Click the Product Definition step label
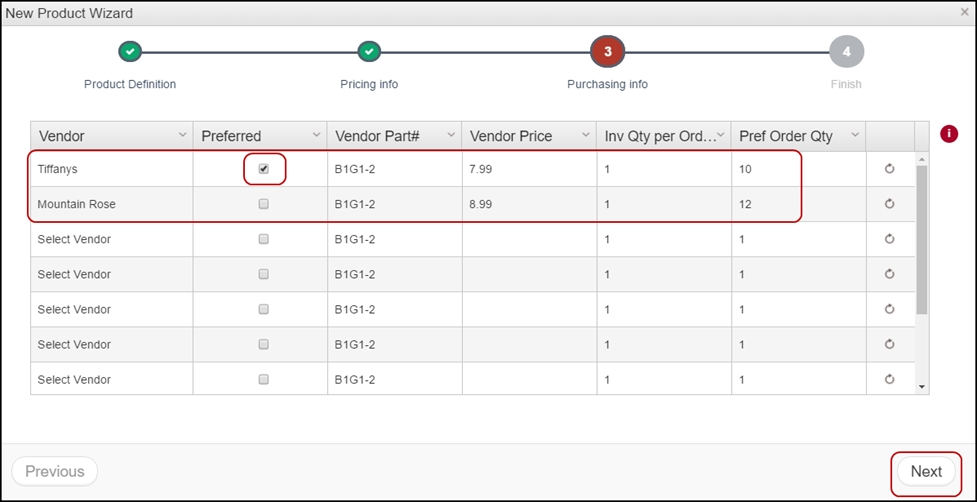Image resolution: width=977 pixels, height=502 pixels. 130,84
